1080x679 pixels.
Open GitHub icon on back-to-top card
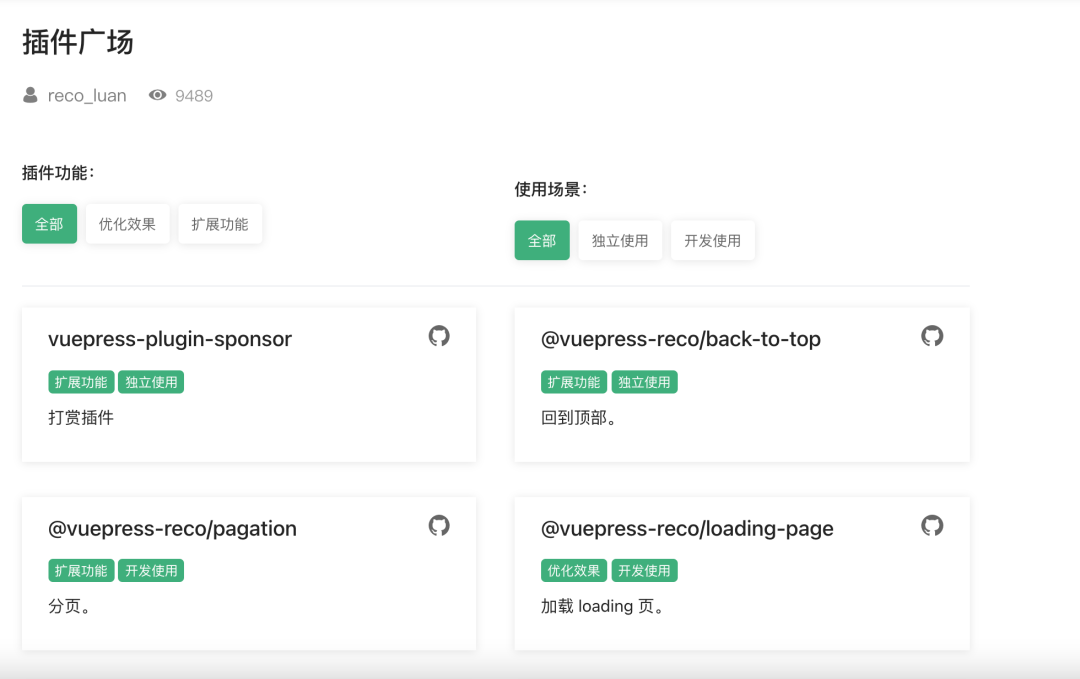coord(932,336)
